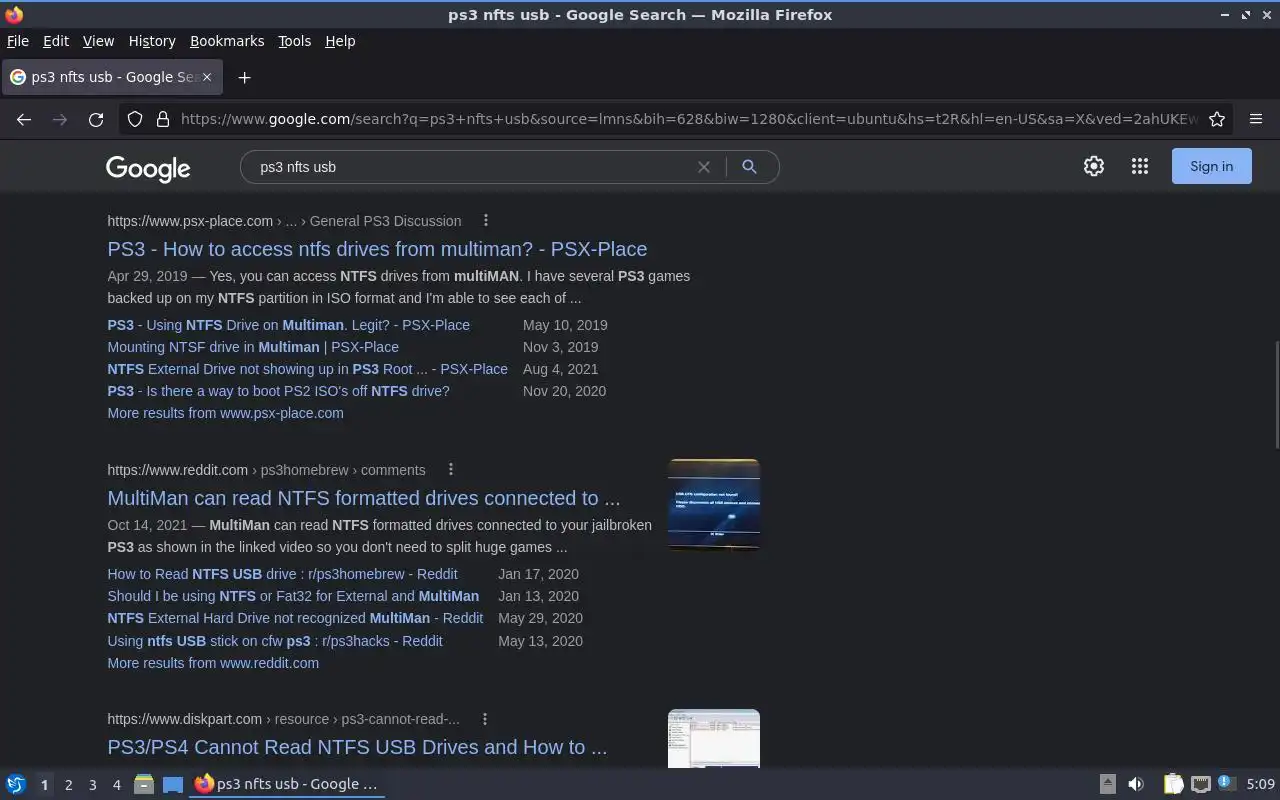Image resolution: width=1280 pixels, height=800 pixels.
Task: Click the 5:09 clock in tray
Action: click(x=1260, y=784)
